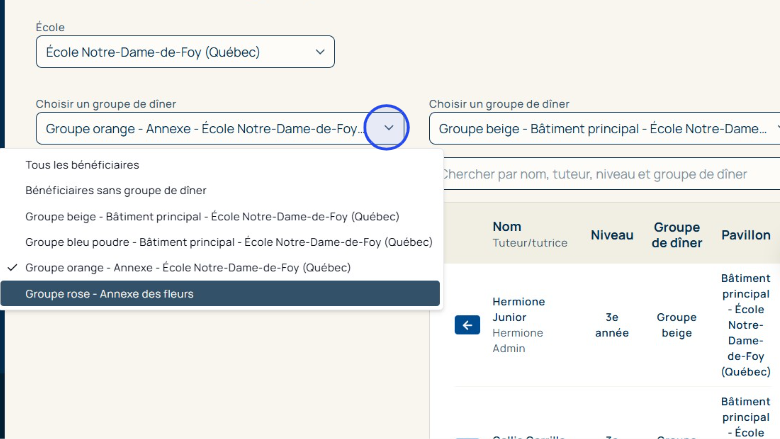
Task: Sort by the Niveau column header
Action: pos(612,235)
